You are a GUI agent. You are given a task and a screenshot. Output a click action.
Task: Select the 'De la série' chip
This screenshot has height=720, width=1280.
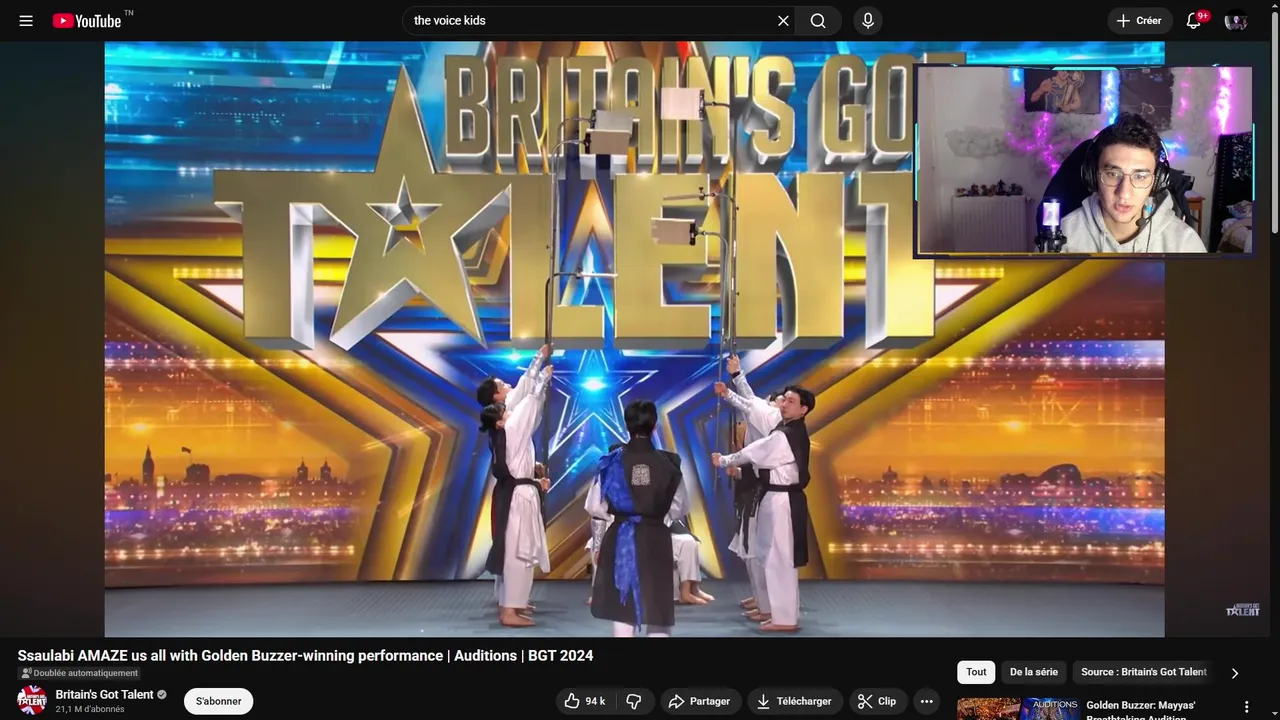click(1033, 672)
